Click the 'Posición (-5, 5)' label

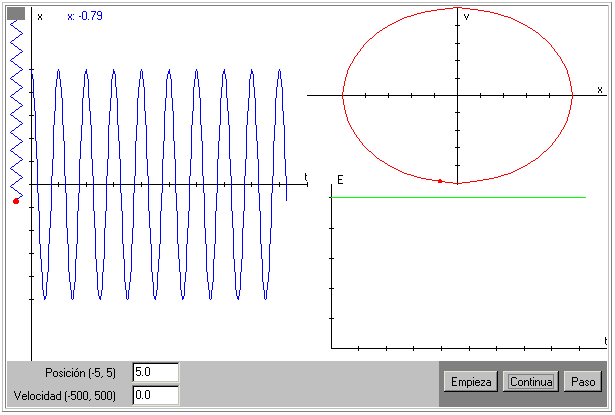coord(80,373)
